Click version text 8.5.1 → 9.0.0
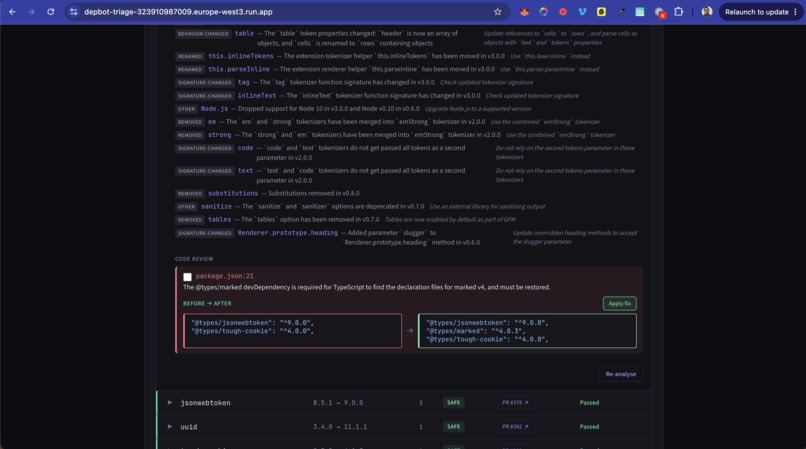 point(338,403)
